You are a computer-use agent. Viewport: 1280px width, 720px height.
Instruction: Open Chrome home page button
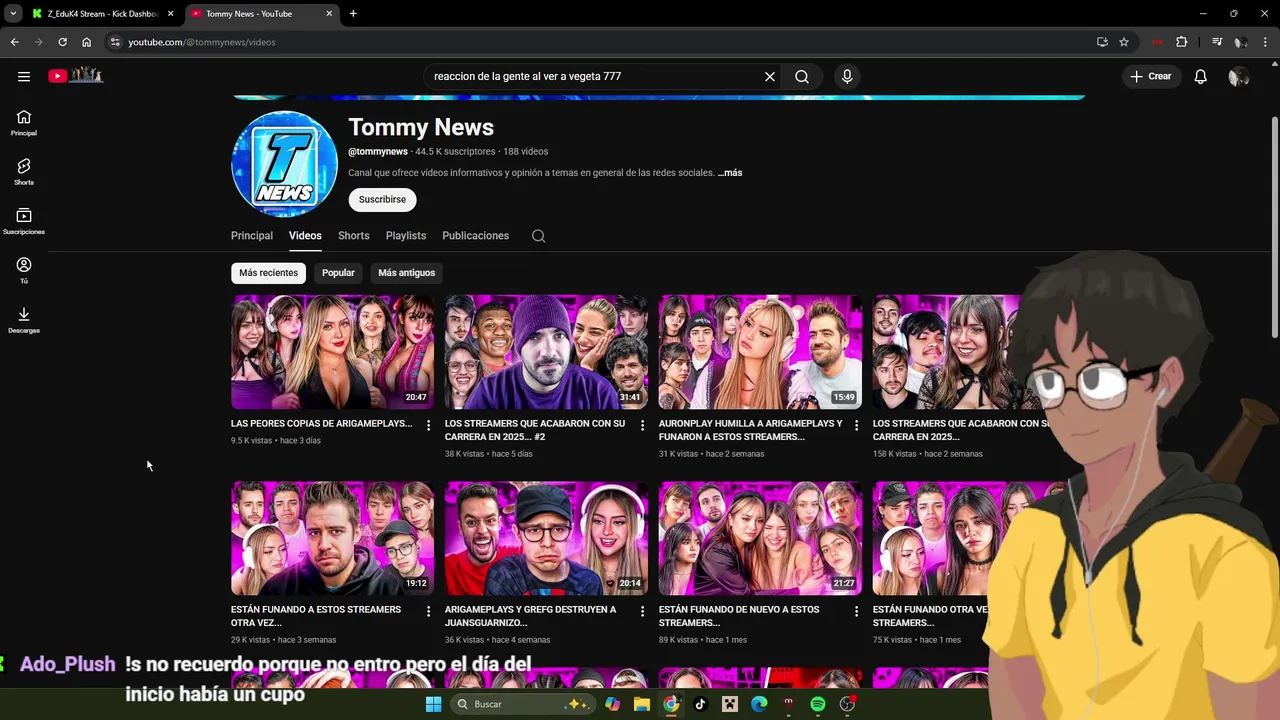pos(86,42)
